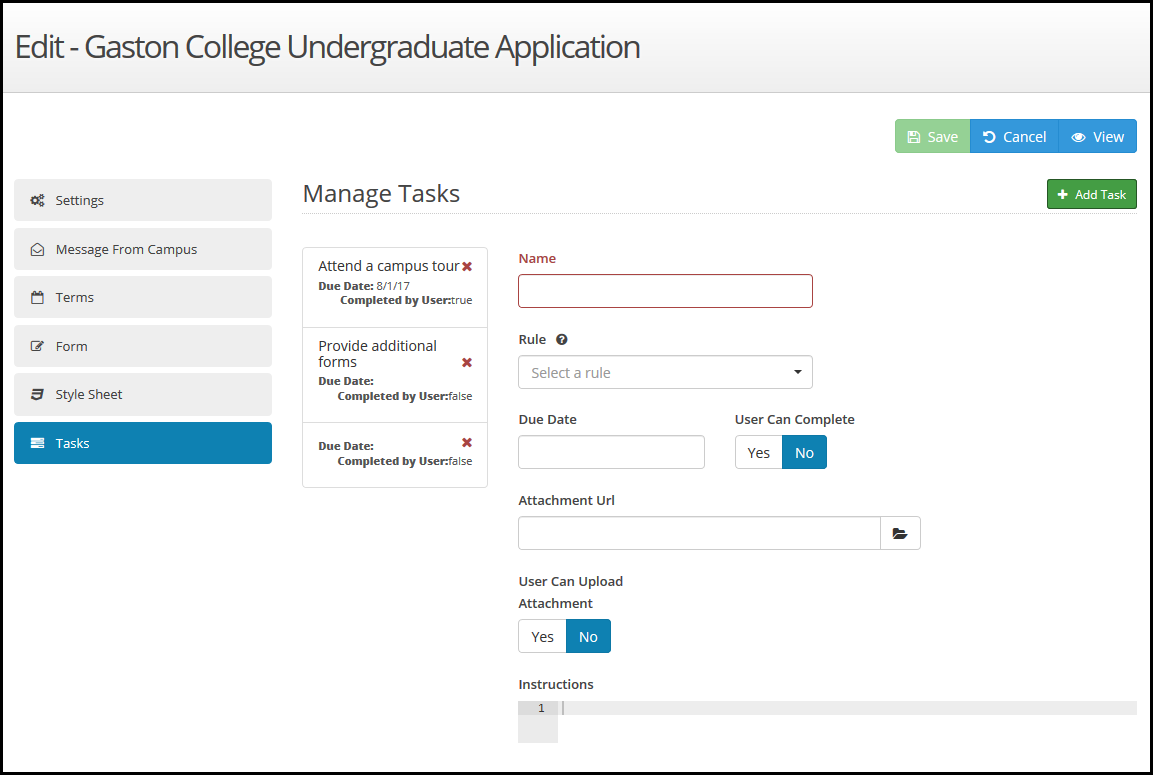Open the Select a rule dropdown

point(665,372)
